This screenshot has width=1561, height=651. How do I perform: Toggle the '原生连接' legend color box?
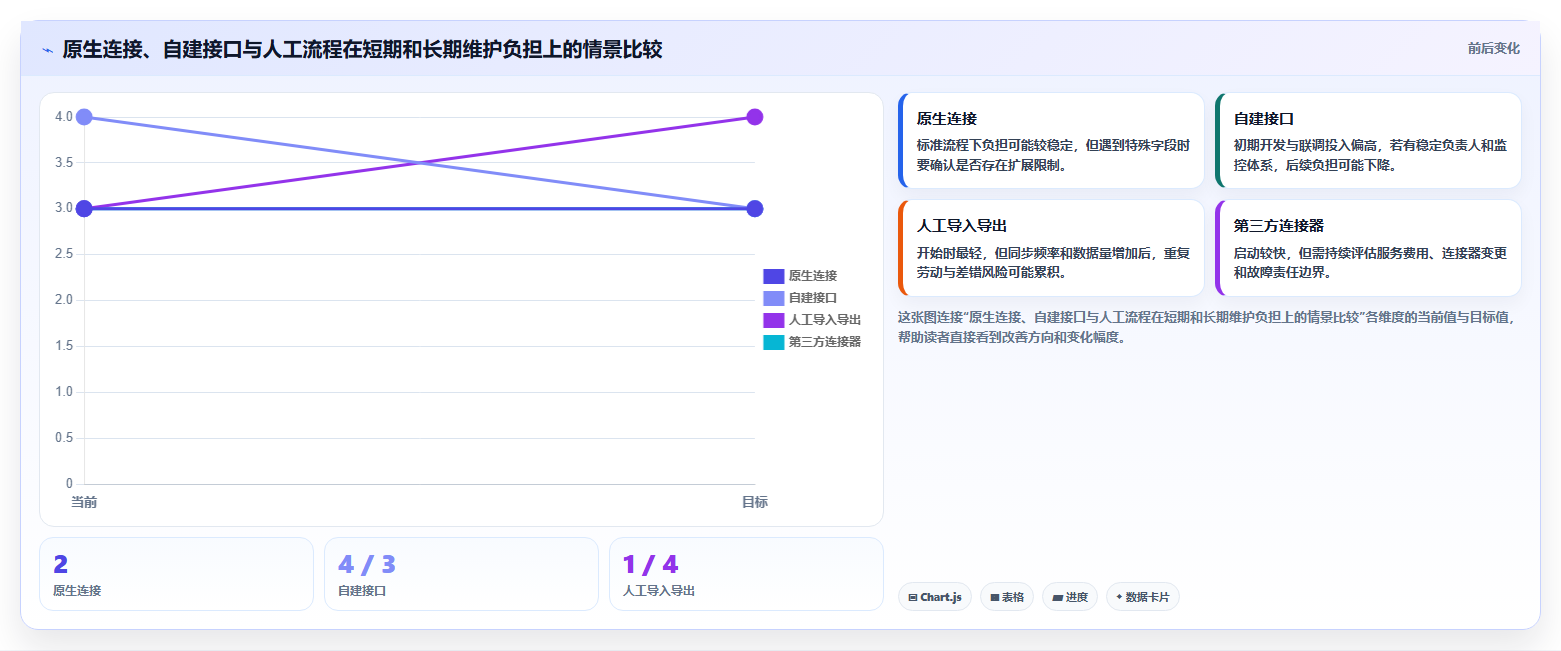coord(773,276)
